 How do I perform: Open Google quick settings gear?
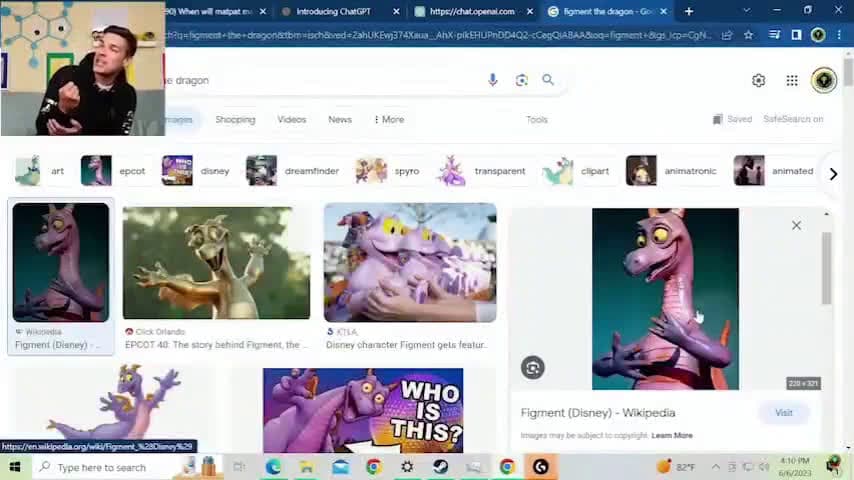[758, 81]
